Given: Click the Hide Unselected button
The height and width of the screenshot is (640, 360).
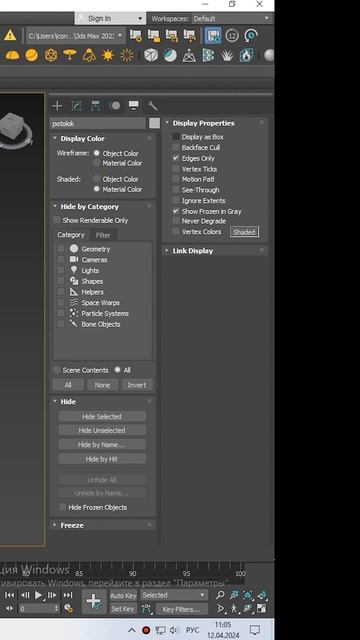Looking at the screenshot, I should click(x=102, y=430).
